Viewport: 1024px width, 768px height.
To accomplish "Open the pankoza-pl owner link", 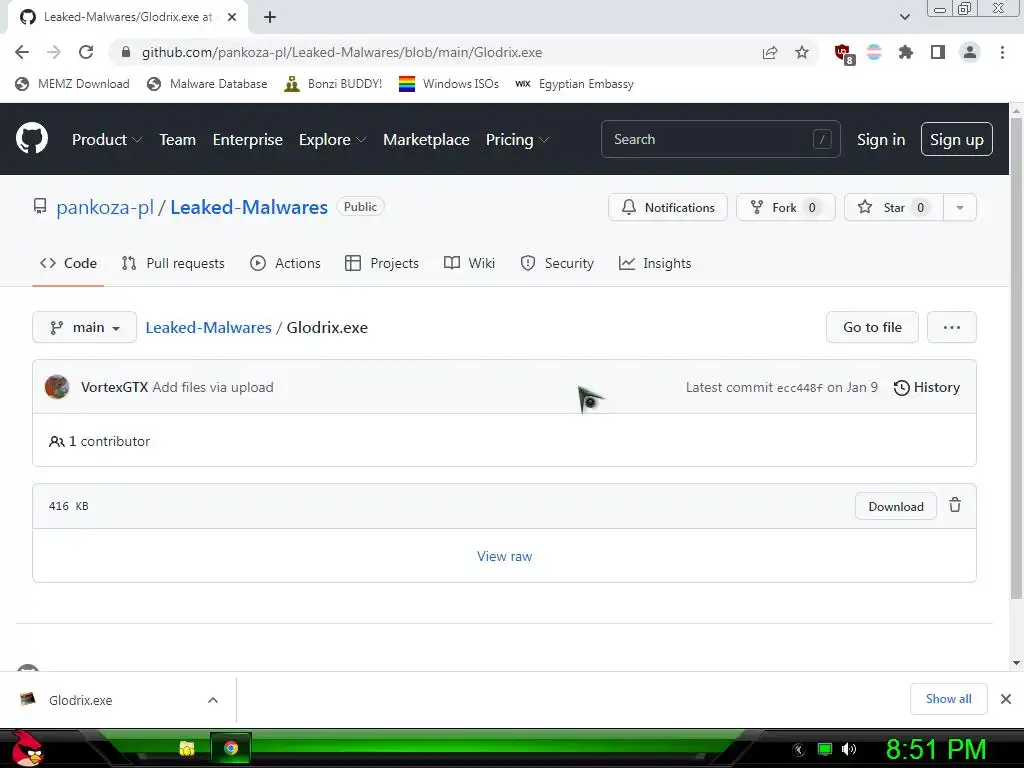I will click(x=104, y=207).
